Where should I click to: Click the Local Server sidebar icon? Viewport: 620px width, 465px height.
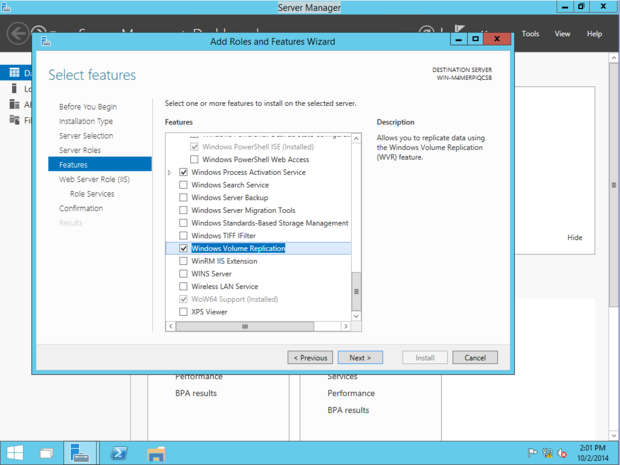tap(14, 89)
